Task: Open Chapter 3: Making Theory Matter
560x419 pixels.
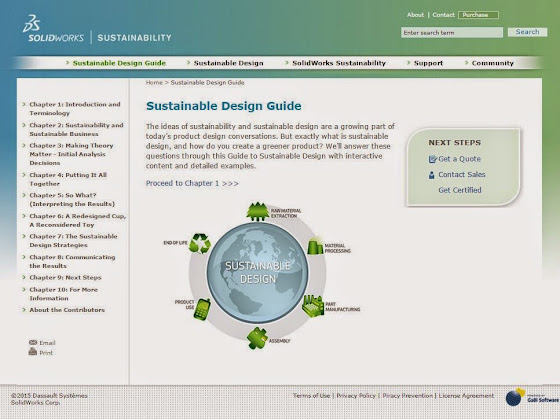Action: coord(71,154)
